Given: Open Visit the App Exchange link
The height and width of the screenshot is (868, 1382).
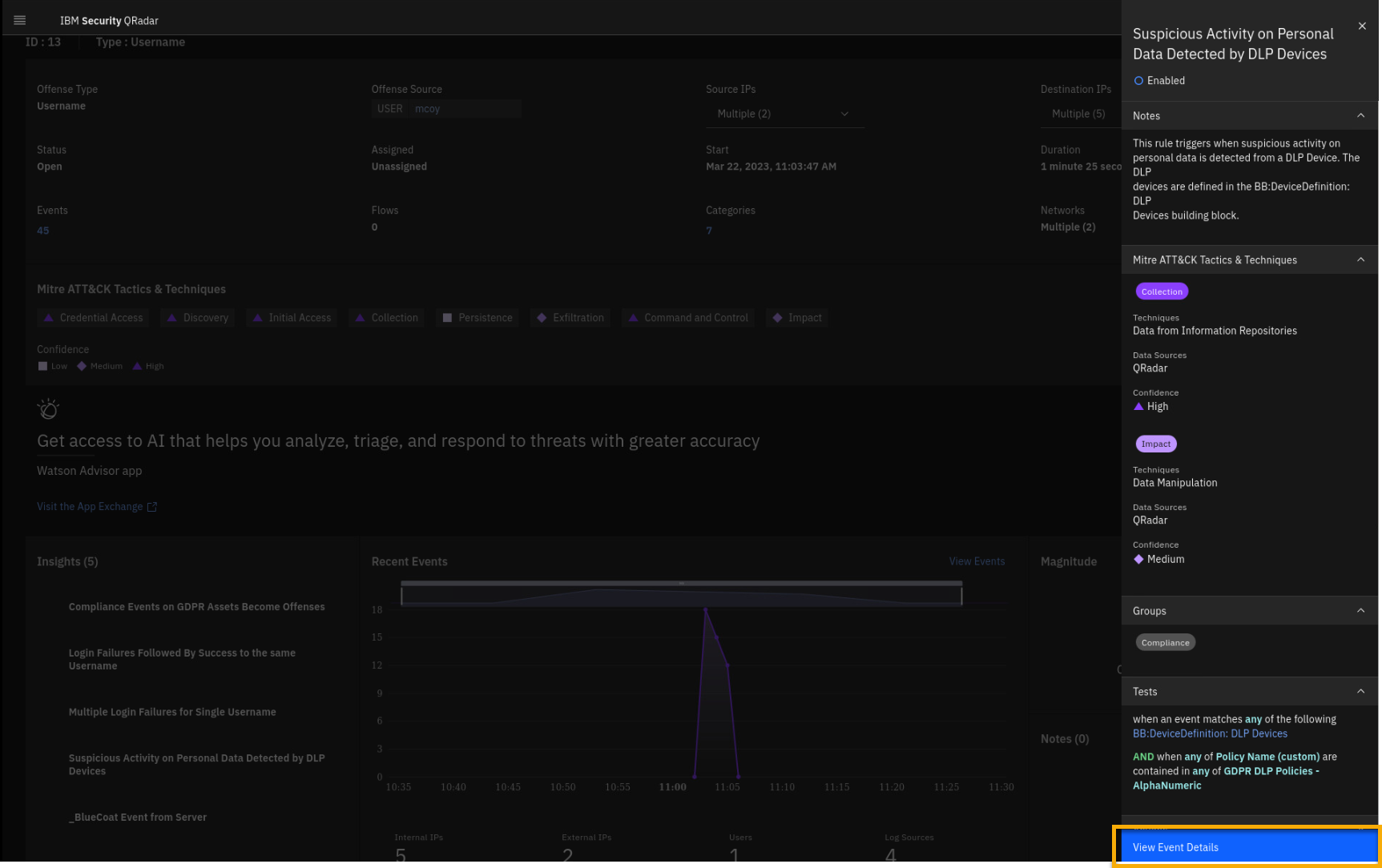Looking at the screenshot, I should (97, 507).
